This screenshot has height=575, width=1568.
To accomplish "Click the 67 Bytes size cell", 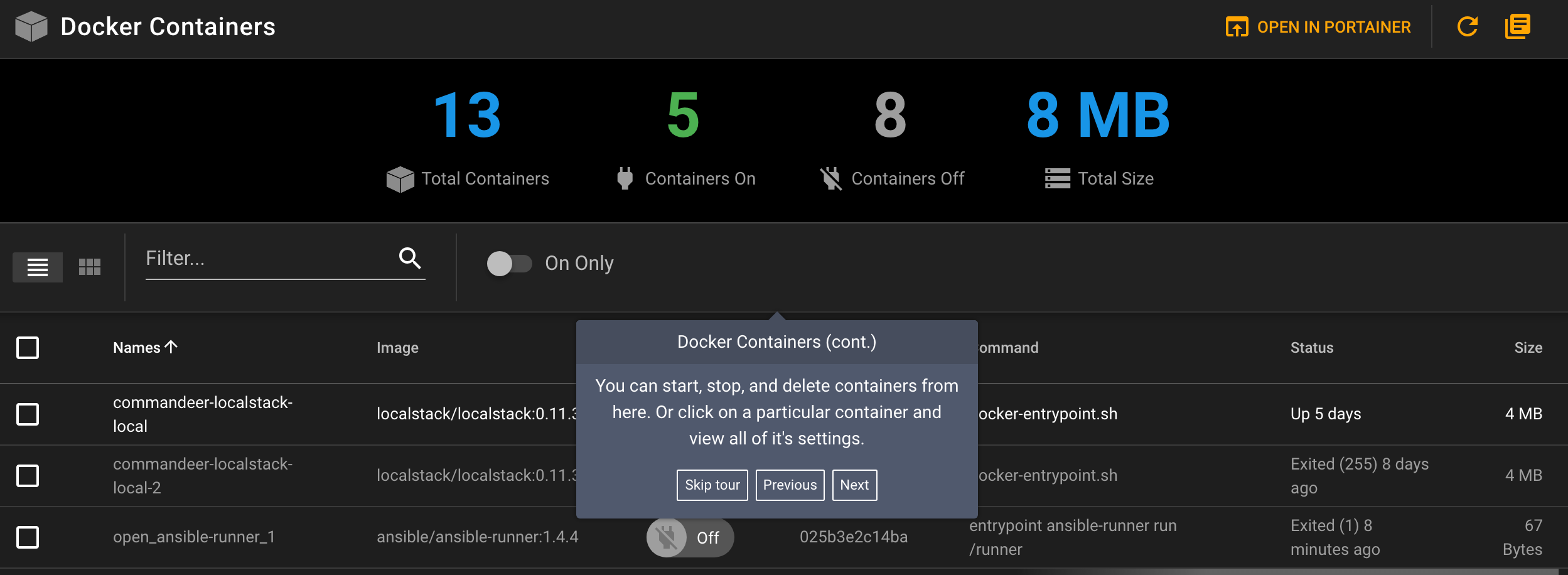I will point(1522,537).
